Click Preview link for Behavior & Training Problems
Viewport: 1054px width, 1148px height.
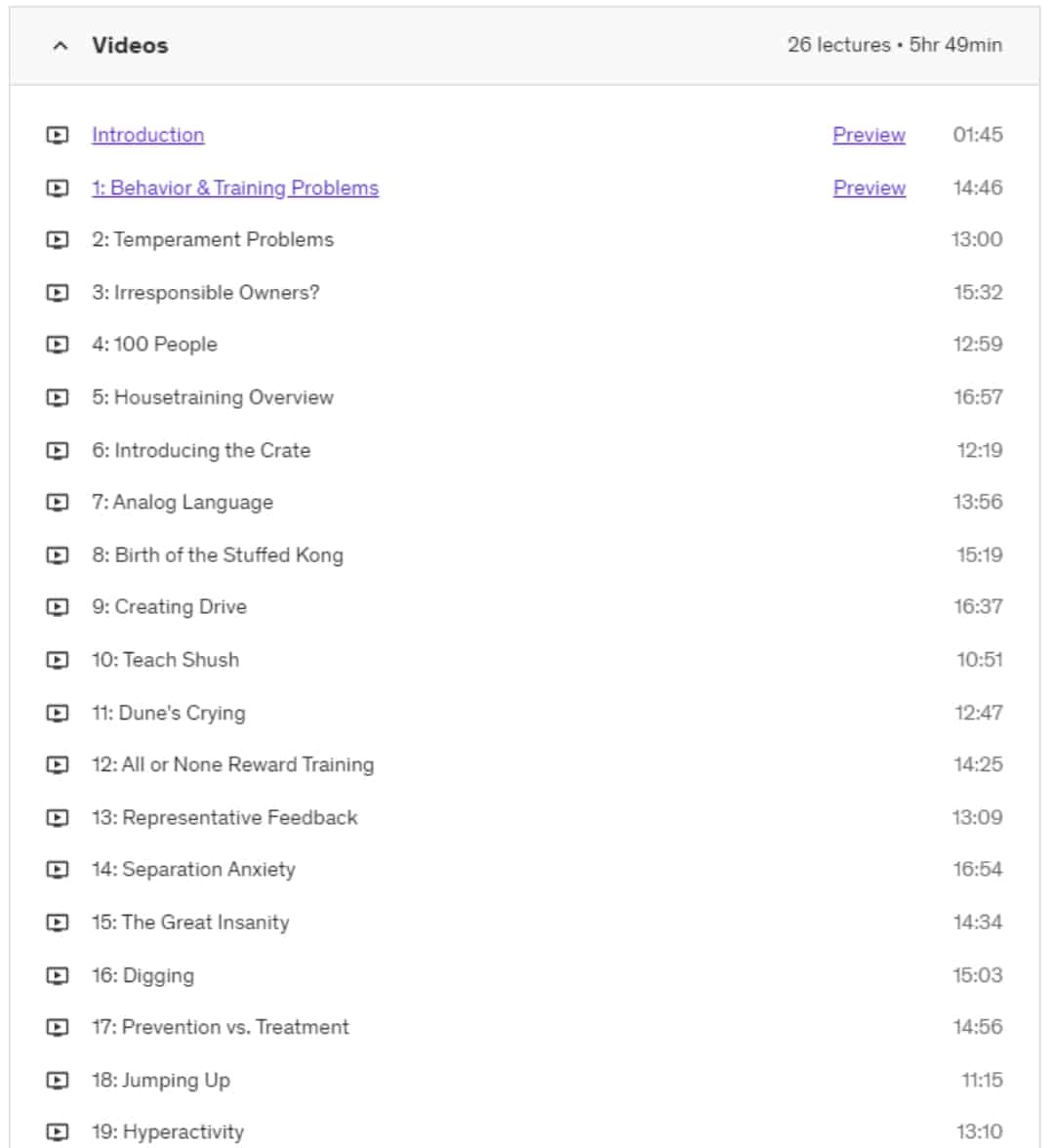(869, 188)
